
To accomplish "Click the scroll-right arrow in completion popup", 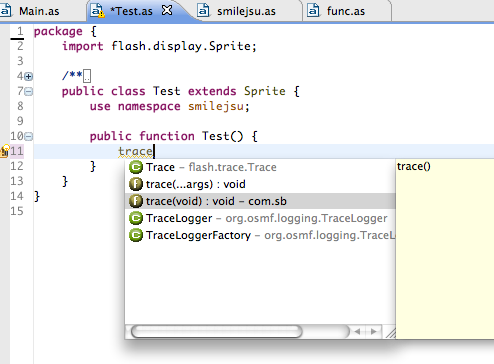I will click(374, 331).
